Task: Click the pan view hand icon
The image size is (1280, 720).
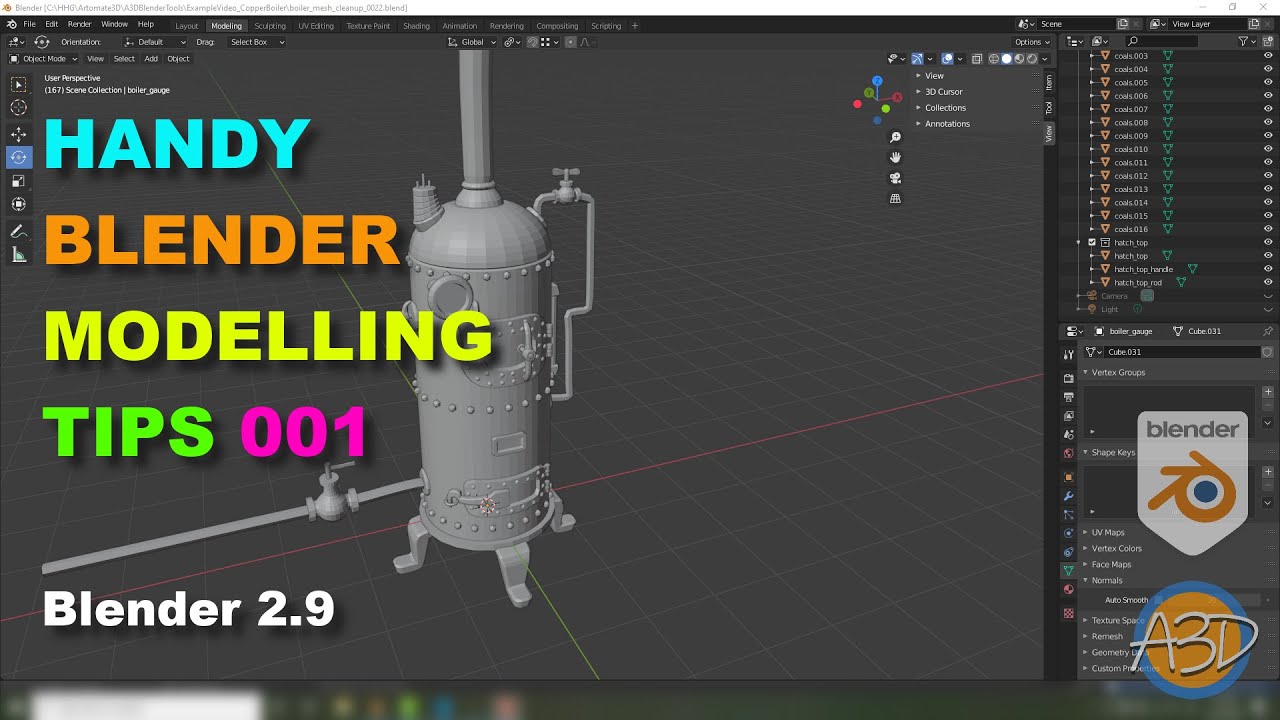Action: pos(895,157)
